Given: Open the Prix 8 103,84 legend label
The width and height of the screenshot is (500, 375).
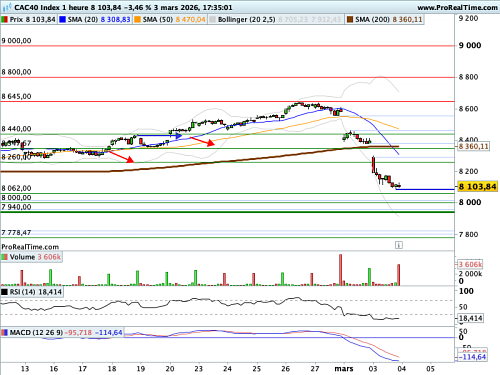Looking at the screenshot, I should point(32,20).
